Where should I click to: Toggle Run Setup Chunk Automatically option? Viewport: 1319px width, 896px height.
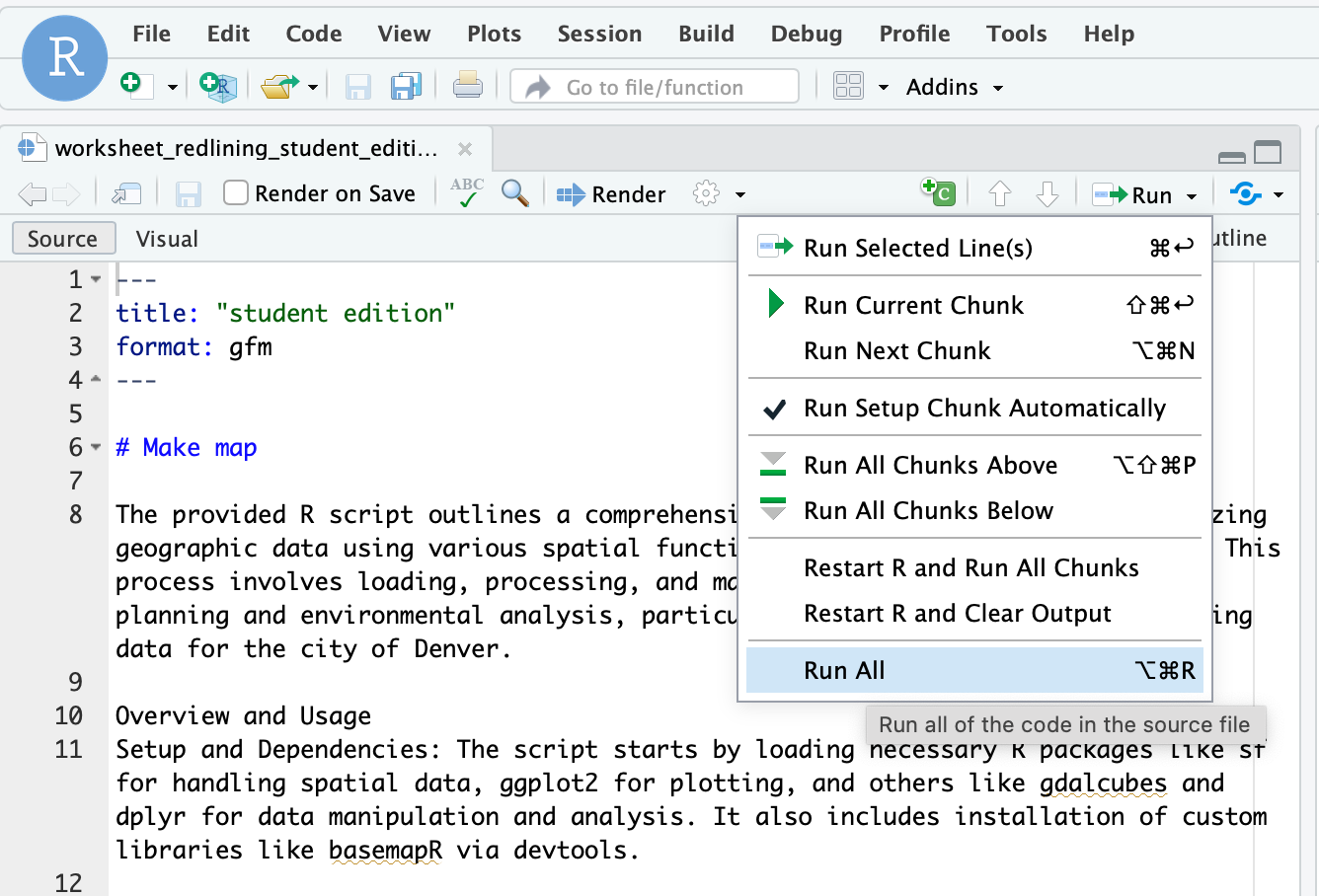pyautogui.click(x=983, y=409)
